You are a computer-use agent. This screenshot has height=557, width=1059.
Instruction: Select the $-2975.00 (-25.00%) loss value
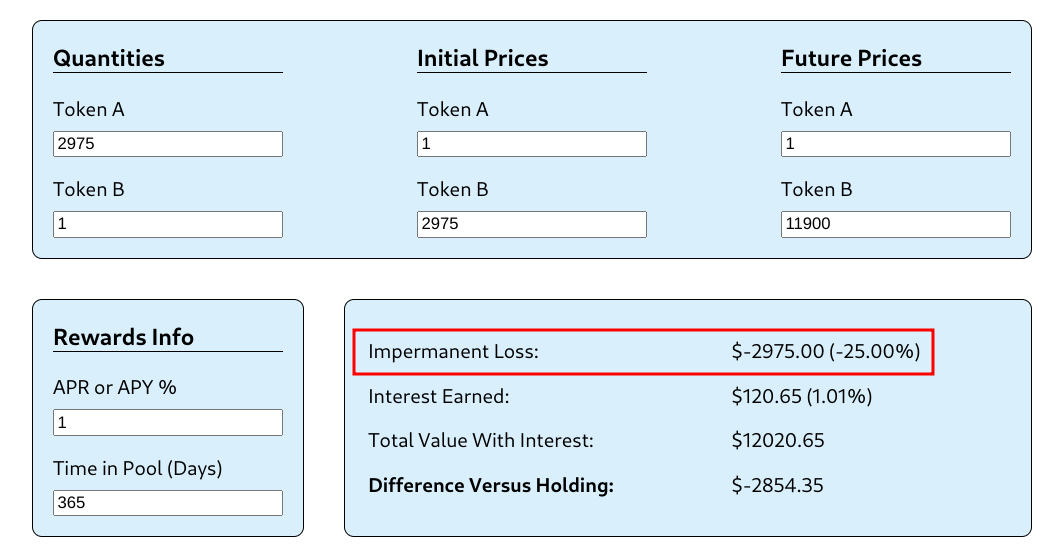[x=826, y=352]
